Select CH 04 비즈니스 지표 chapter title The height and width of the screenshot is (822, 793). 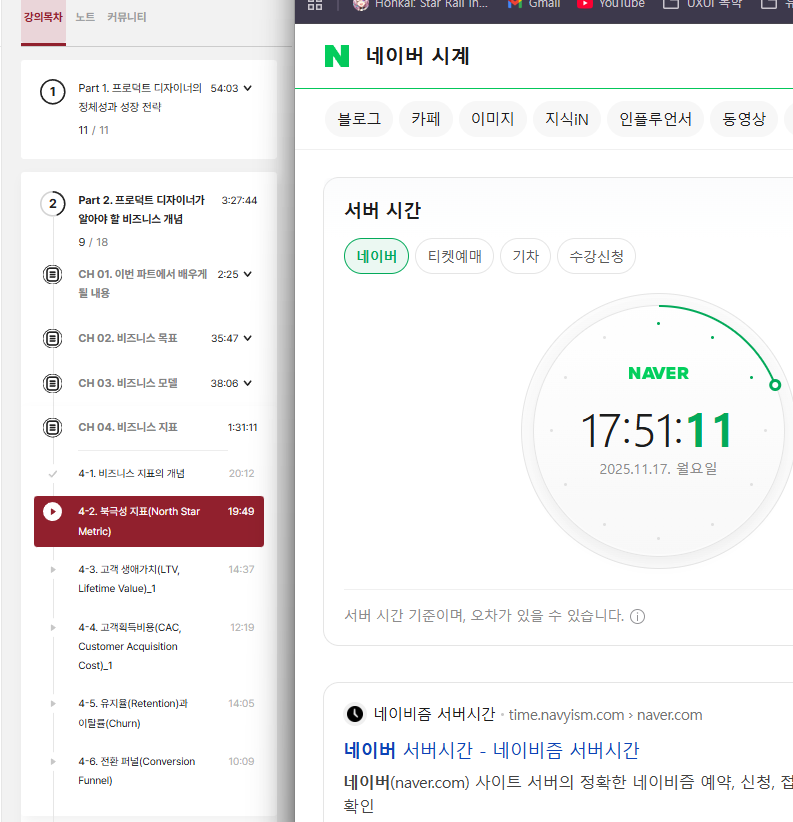click(128, 427)
